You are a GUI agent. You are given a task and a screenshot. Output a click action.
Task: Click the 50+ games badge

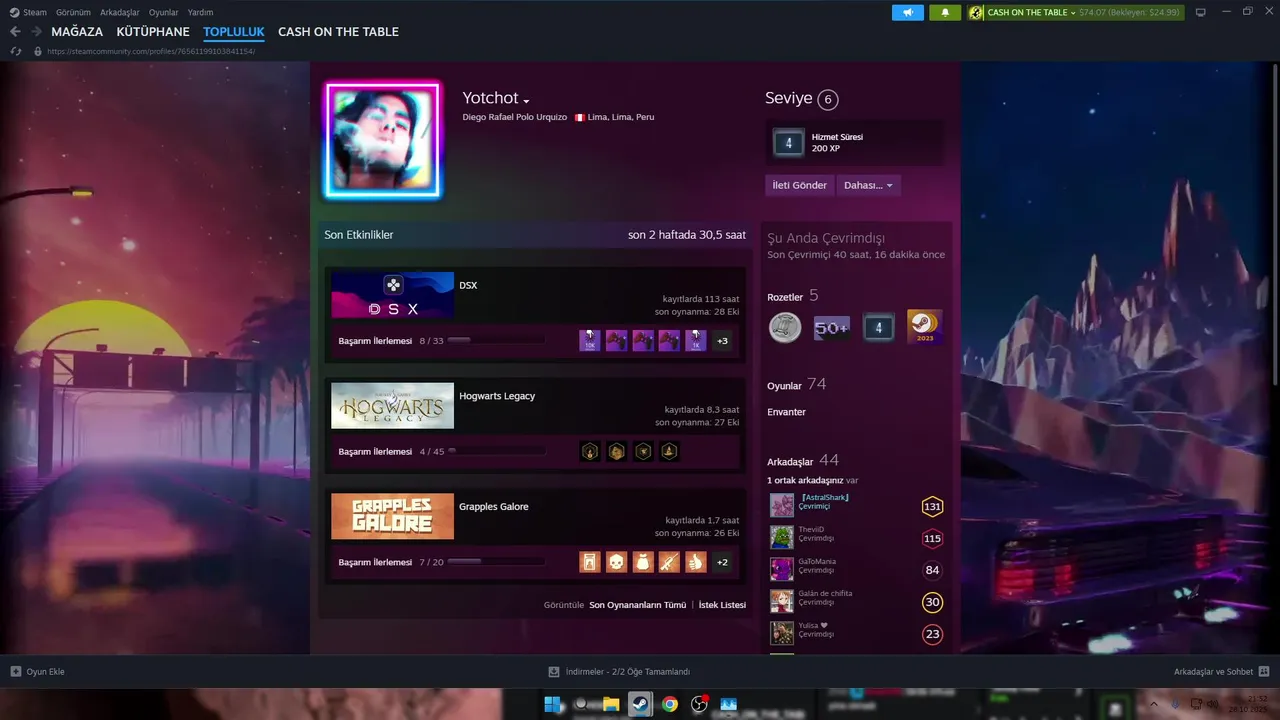click(832, 327)
